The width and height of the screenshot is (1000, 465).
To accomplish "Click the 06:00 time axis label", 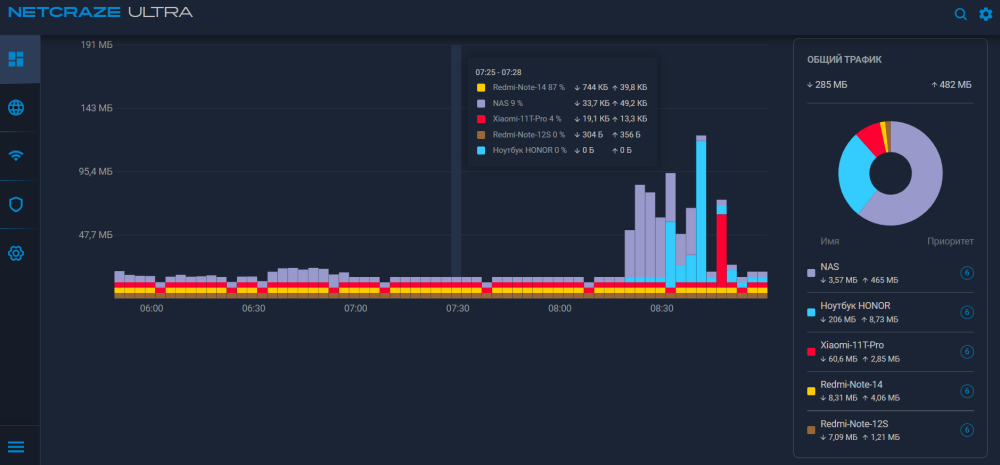I will [x=152, y=308].
